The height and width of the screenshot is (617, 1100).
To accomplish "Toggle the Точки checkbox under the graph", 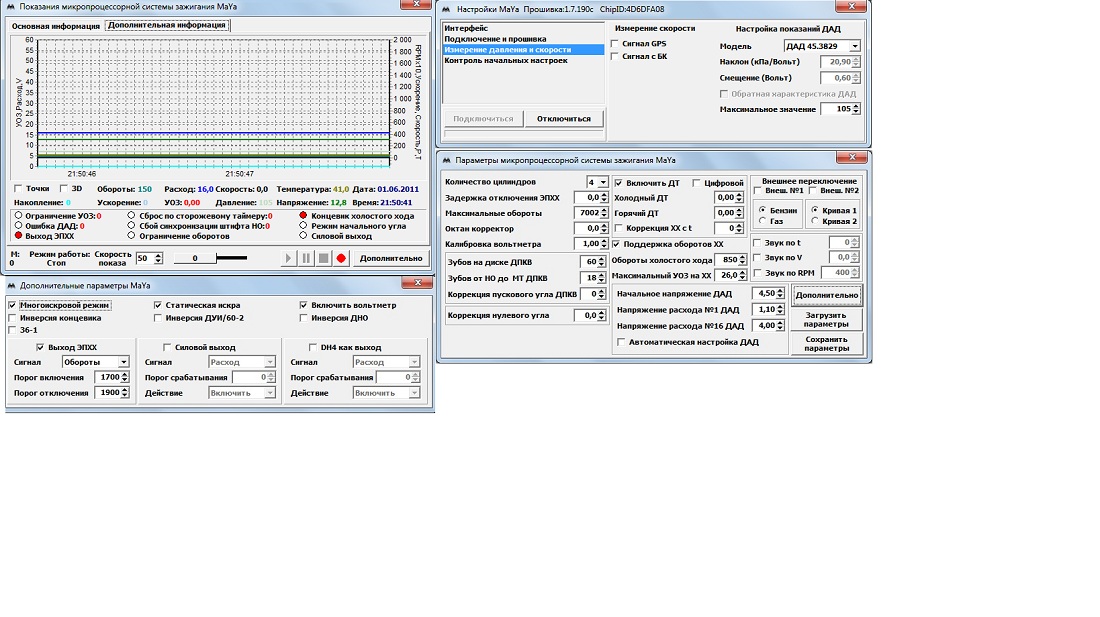I will point(17,188).
